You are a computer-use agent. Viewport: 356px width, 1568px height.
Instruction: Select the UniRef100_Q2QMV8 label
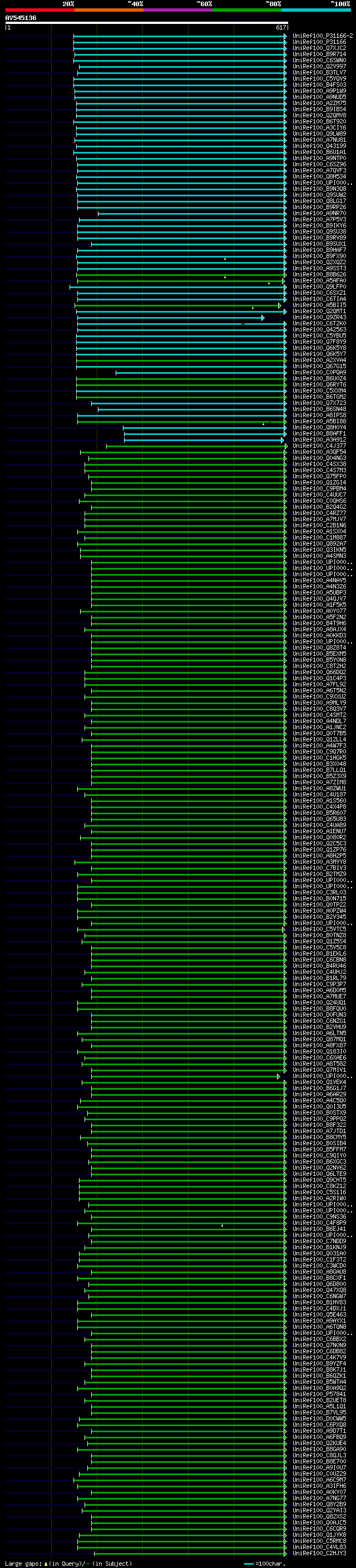(x=319, y=115)
